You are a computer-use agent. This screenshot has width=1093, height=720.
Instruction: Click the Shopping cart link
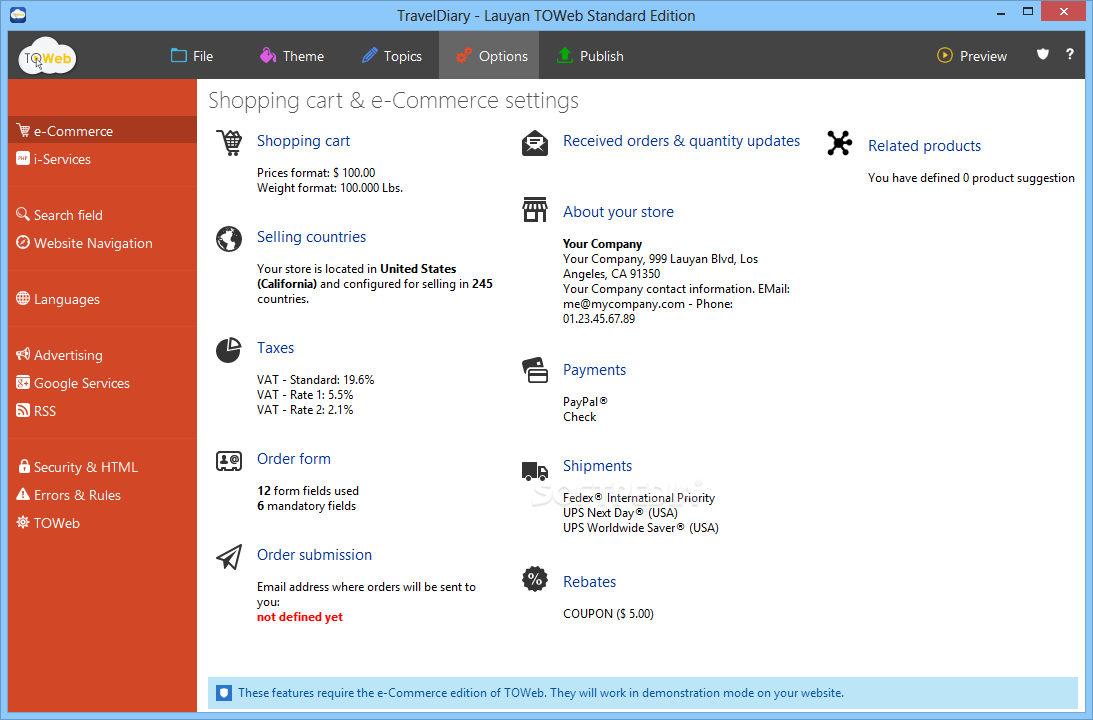pos(303,141)
